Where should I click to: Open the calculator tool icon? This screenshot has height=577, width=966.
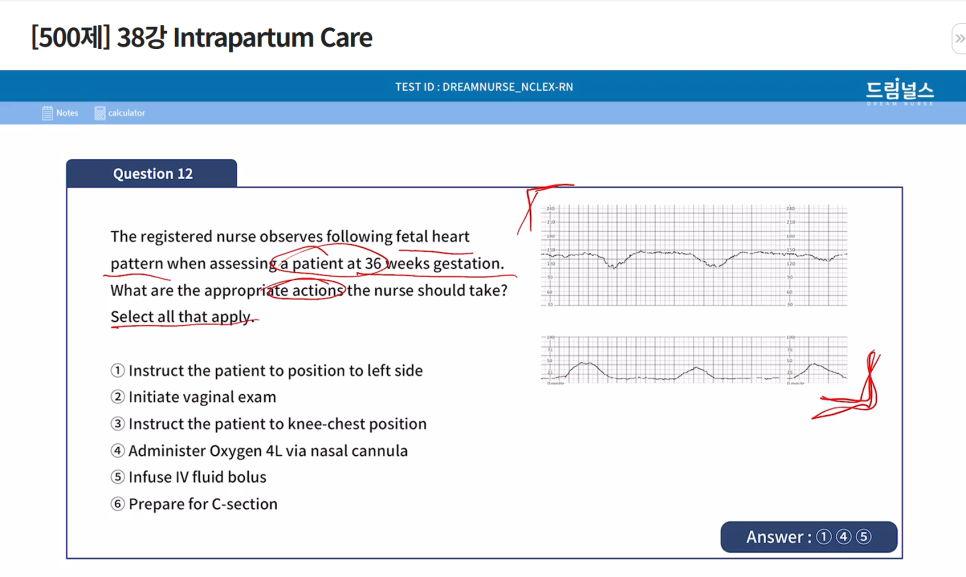[x=100, y=113]
